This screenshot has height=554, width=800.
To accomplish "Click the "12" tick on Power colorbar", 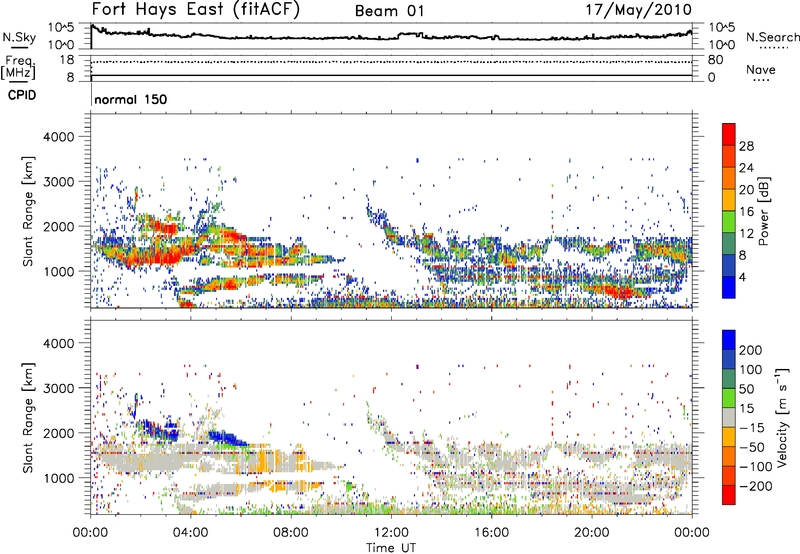I will click(746, 234).
